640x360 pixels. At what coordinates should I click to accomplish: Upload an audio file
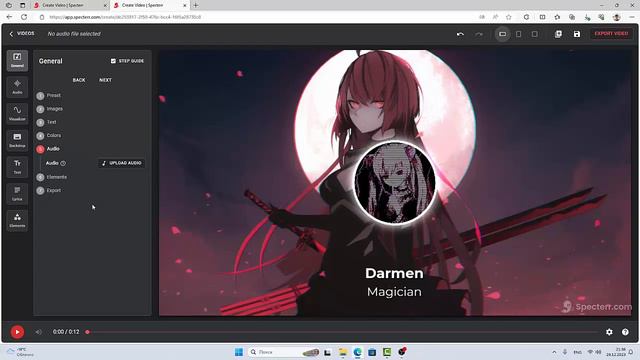click(x=122, y=163)
